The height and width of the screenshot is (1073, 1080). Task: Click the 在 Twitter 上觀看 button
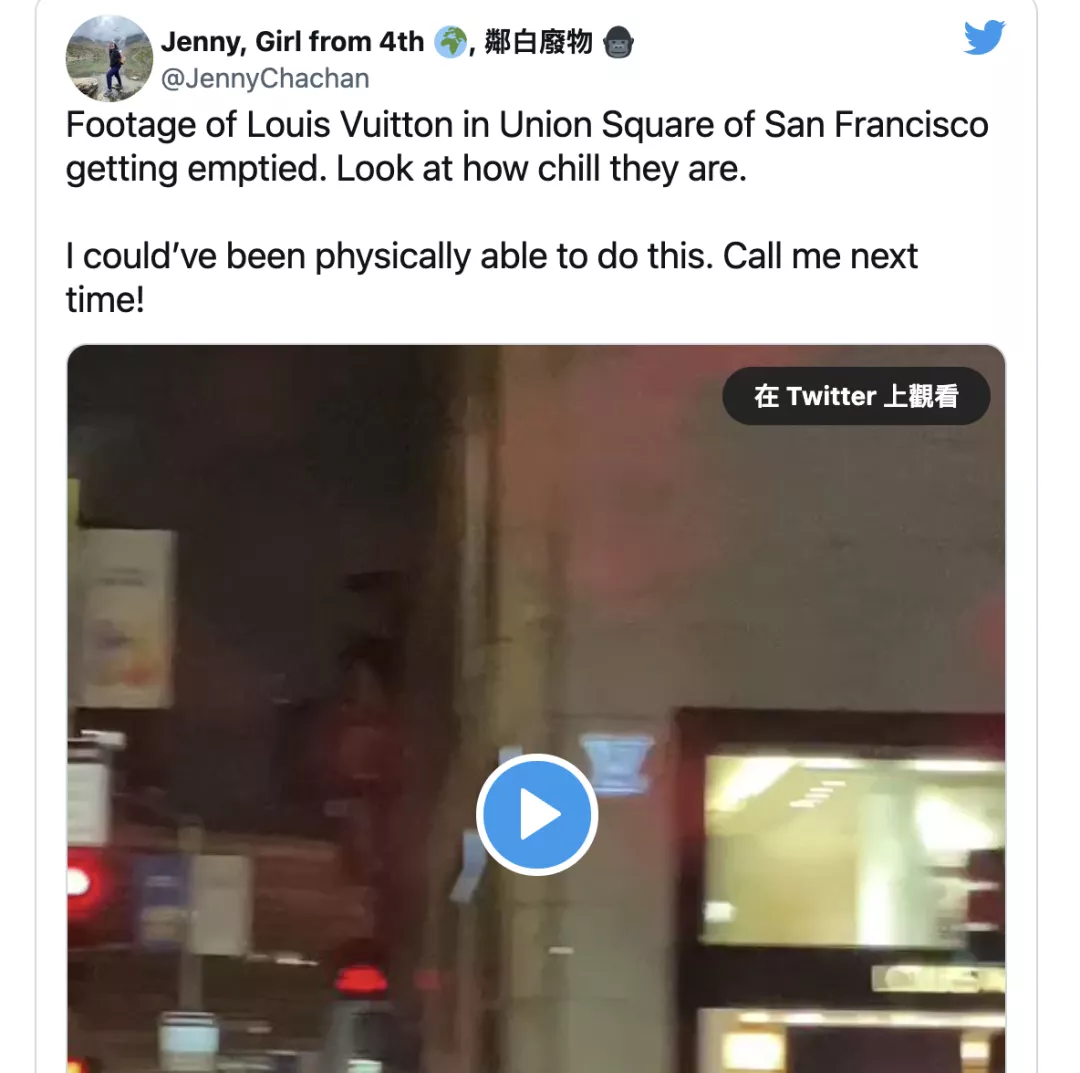[855, 396]
